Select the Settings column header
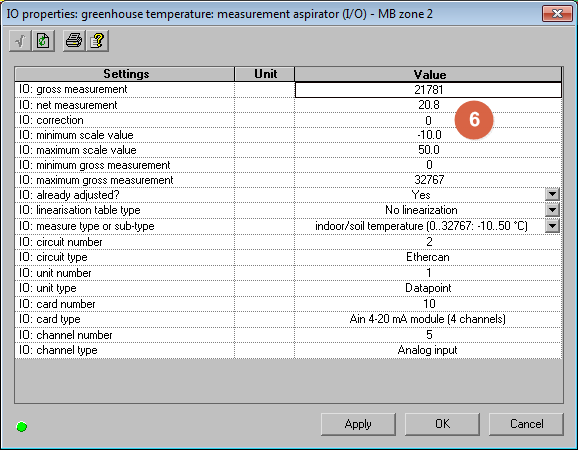The image size is (578, 450). (x=125, y=74)
